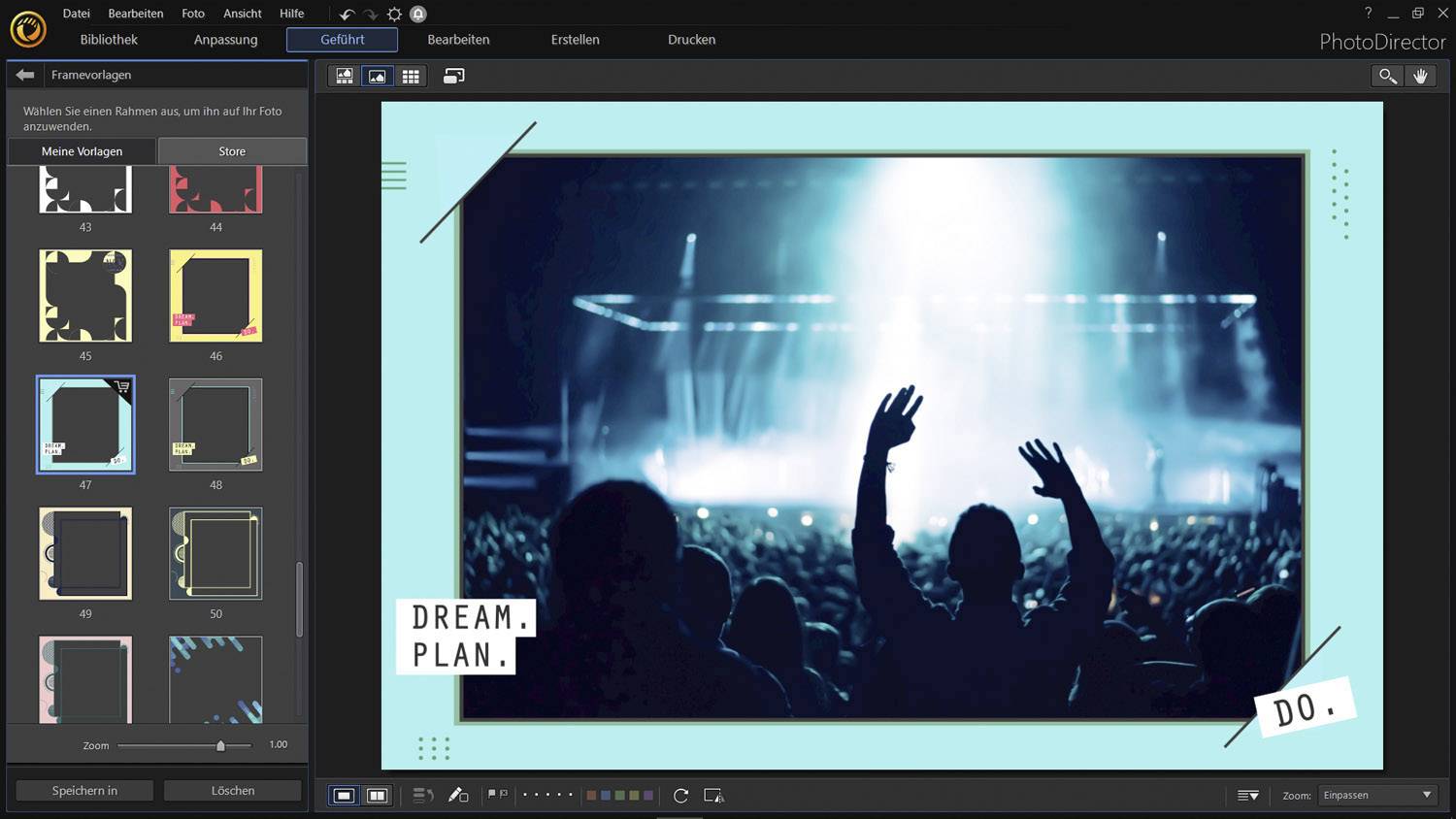Image resolution: width=1456 pixels, height=819 pixels.
Task: Toggle the history adjustments icon
Action: (x=422, y=795)
